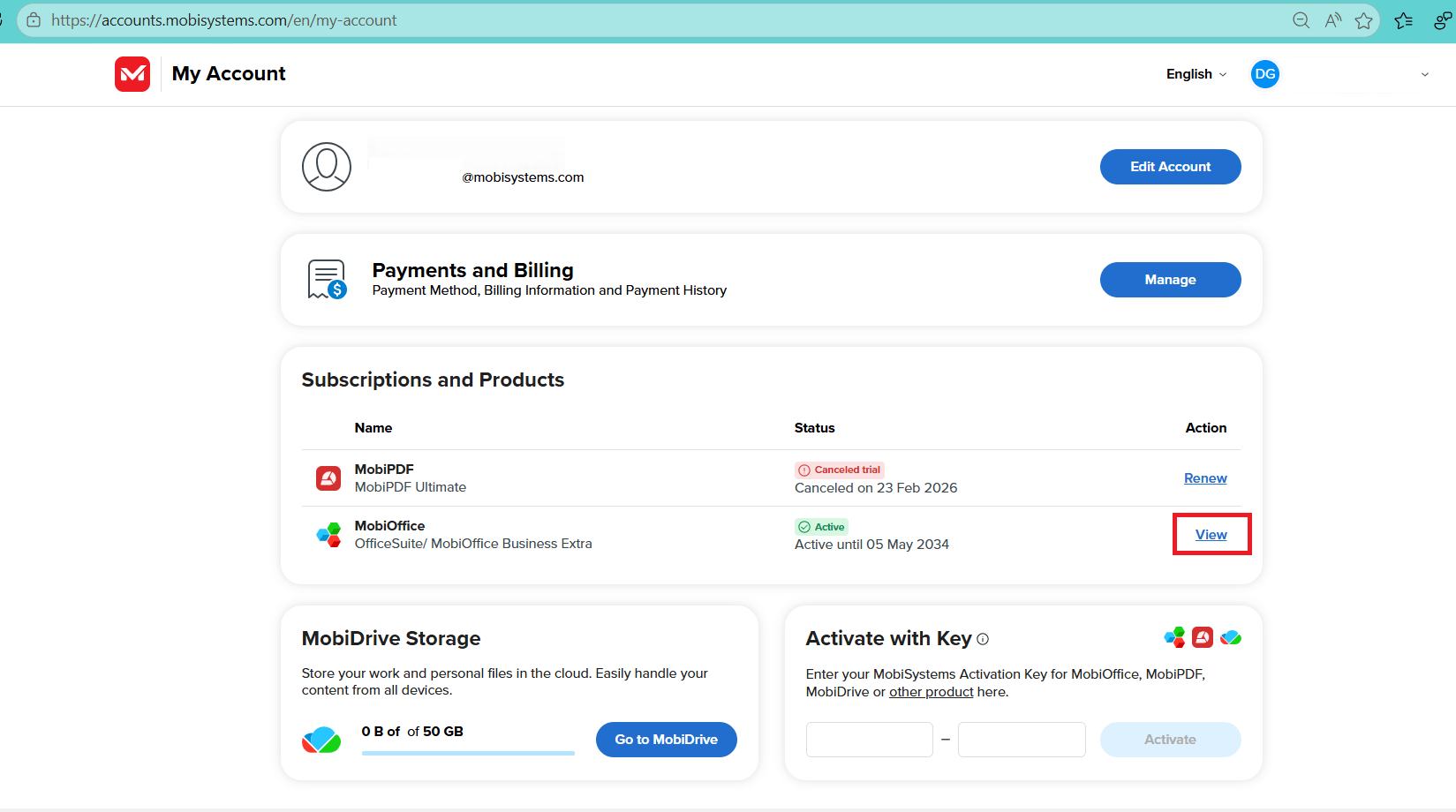
Task: Click MobiOffice icon in Activate with Key card
Action: point(1174,637)
